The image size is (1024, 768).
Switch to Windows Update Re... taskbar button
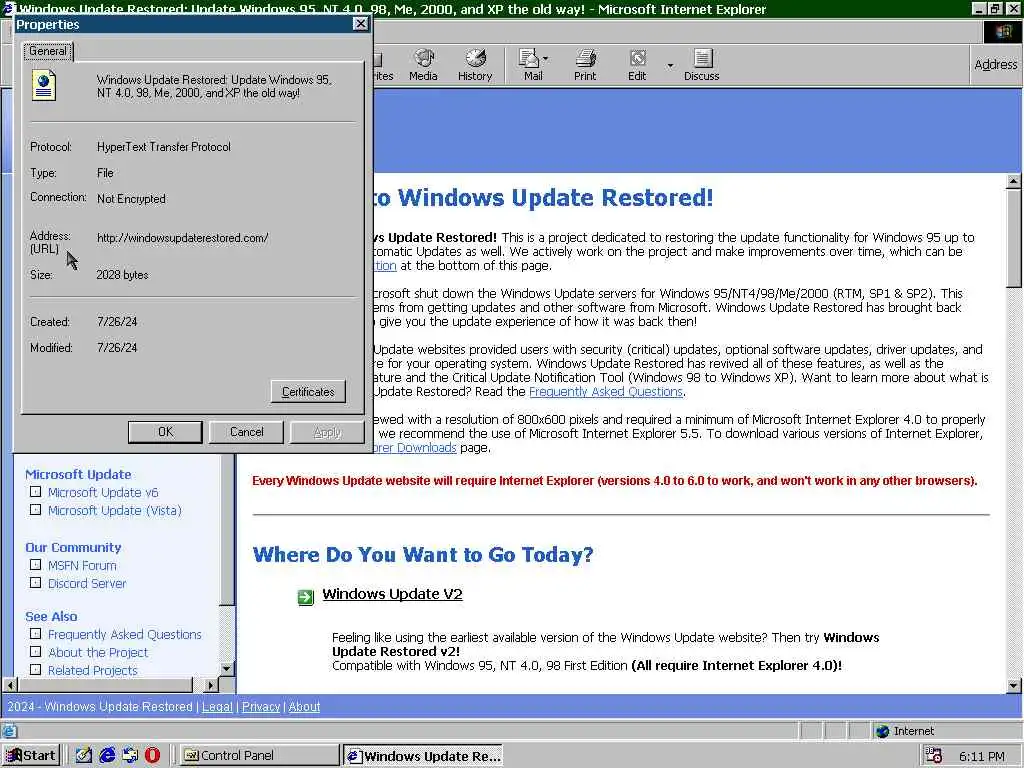(x=423, y=756)
